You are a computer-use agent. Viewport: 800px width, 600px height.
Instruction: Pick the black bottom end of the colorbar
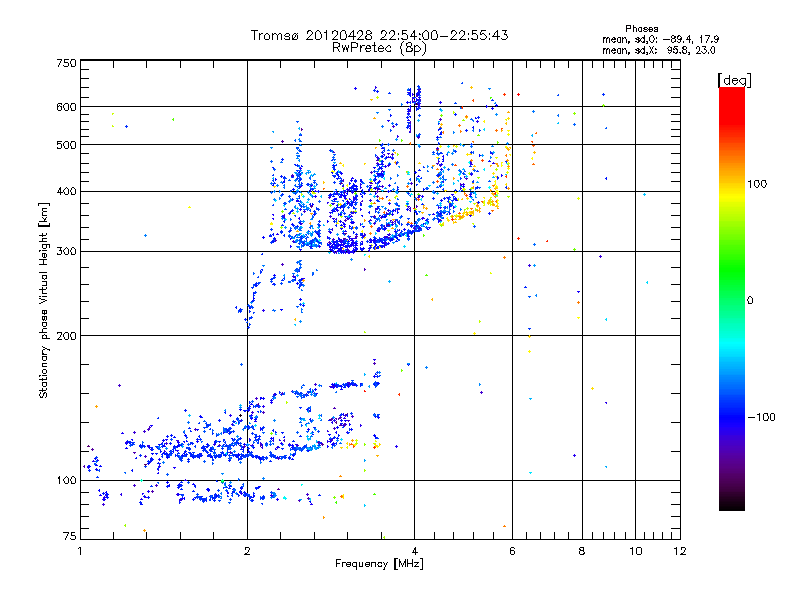click(732, 504)
